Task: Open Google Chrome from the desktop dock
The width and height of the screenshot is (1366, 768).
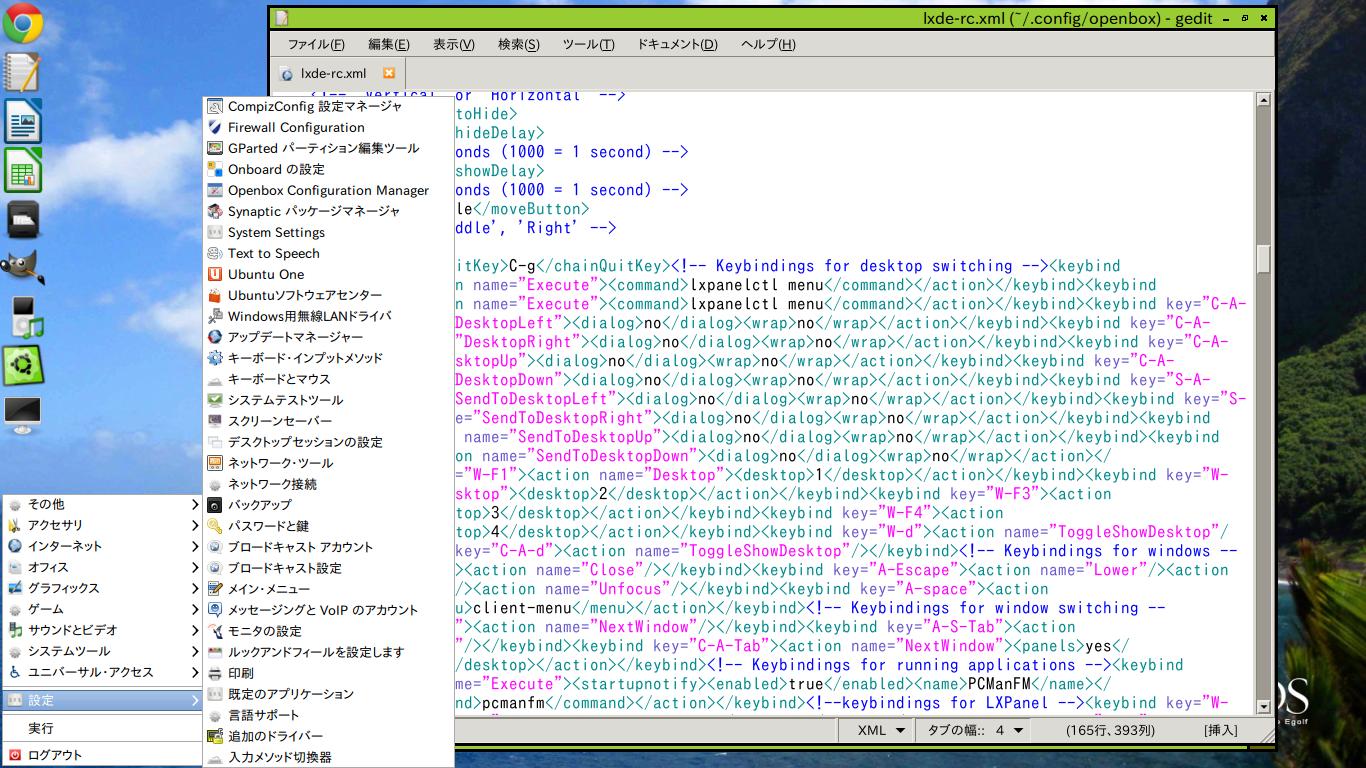Action: (x=22, y=24)
